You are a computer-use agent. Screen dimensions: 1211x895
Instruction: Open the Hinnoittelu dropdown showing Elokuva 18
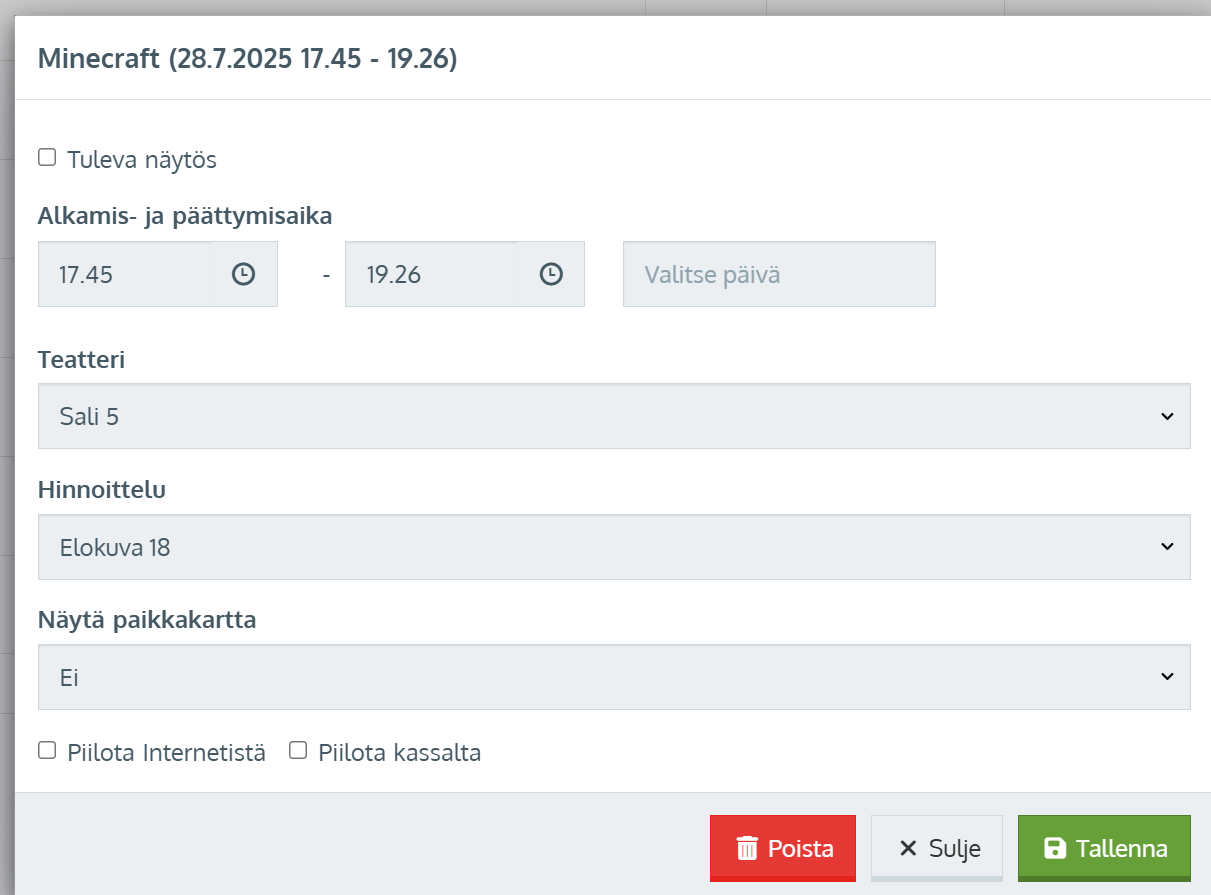[614, 547]
